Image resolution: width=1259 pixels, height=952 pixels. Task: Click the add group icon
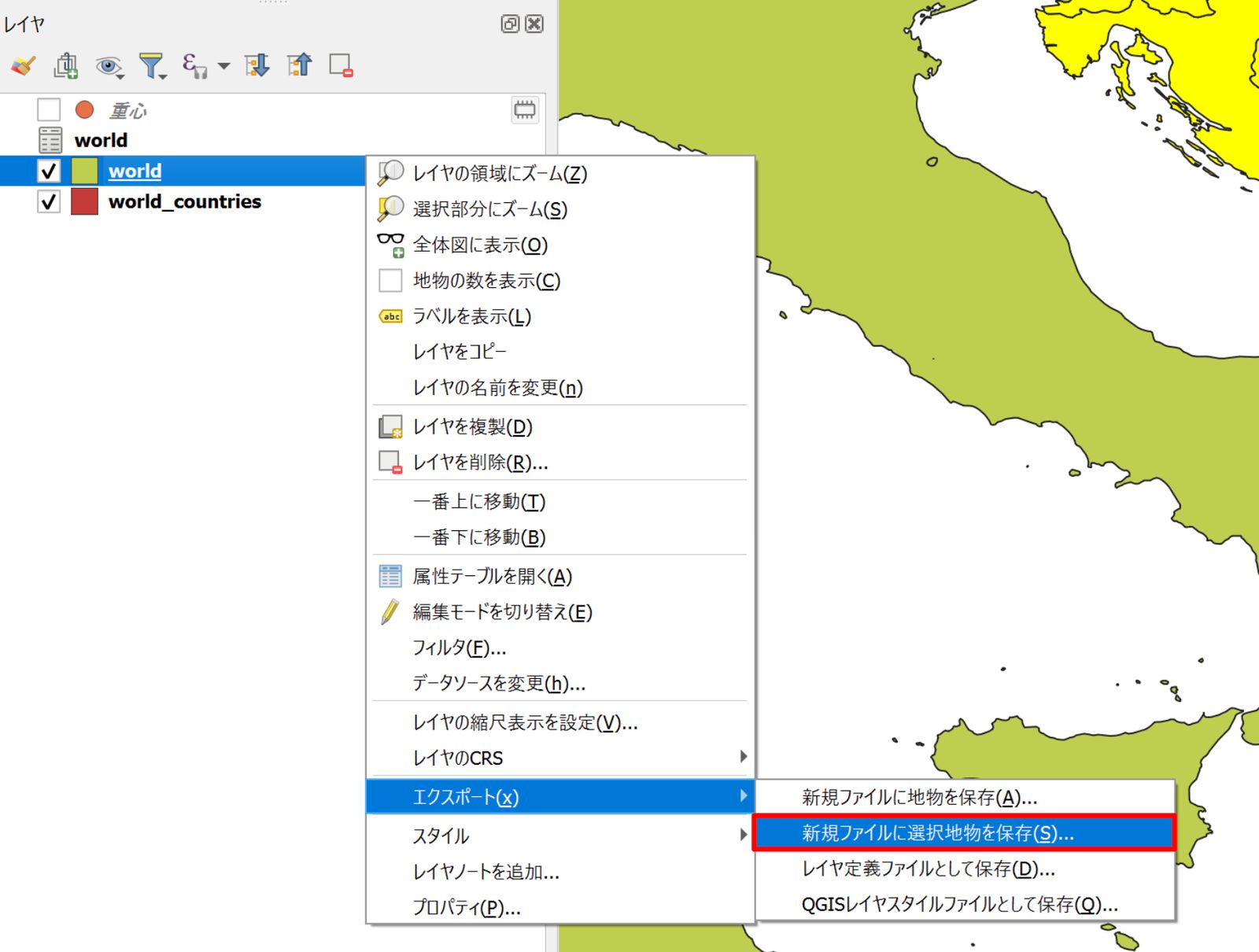[66, 65]
